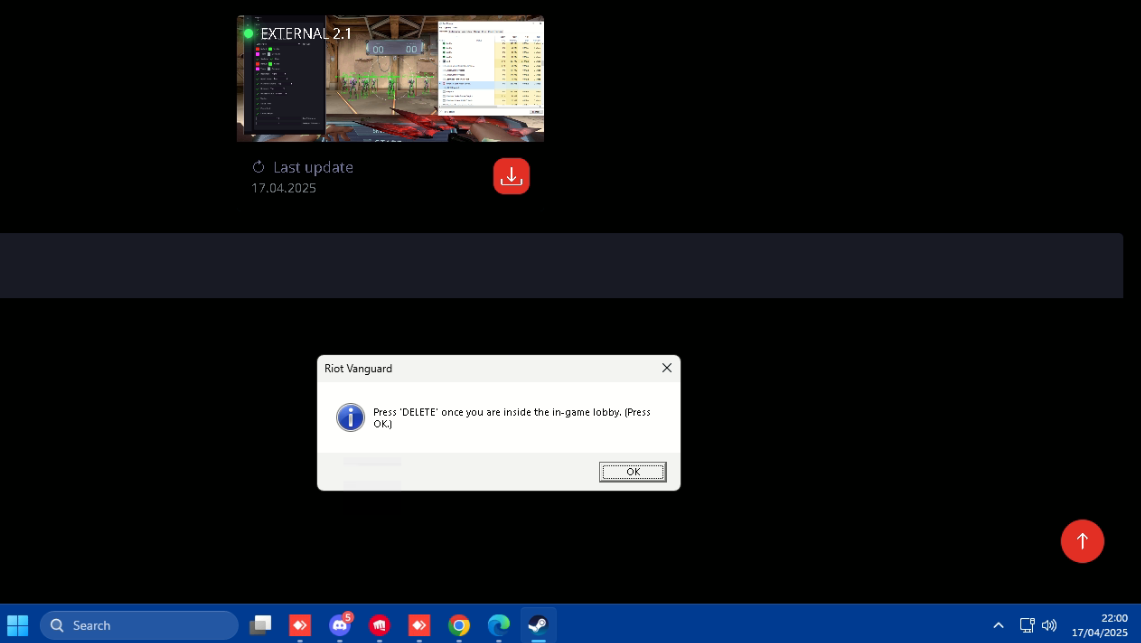Image resolution: width=1141 pixels, height=643 pixels.
Task: Click the red arrow icon left of Chrome
Action: click(x=419, y=625)
